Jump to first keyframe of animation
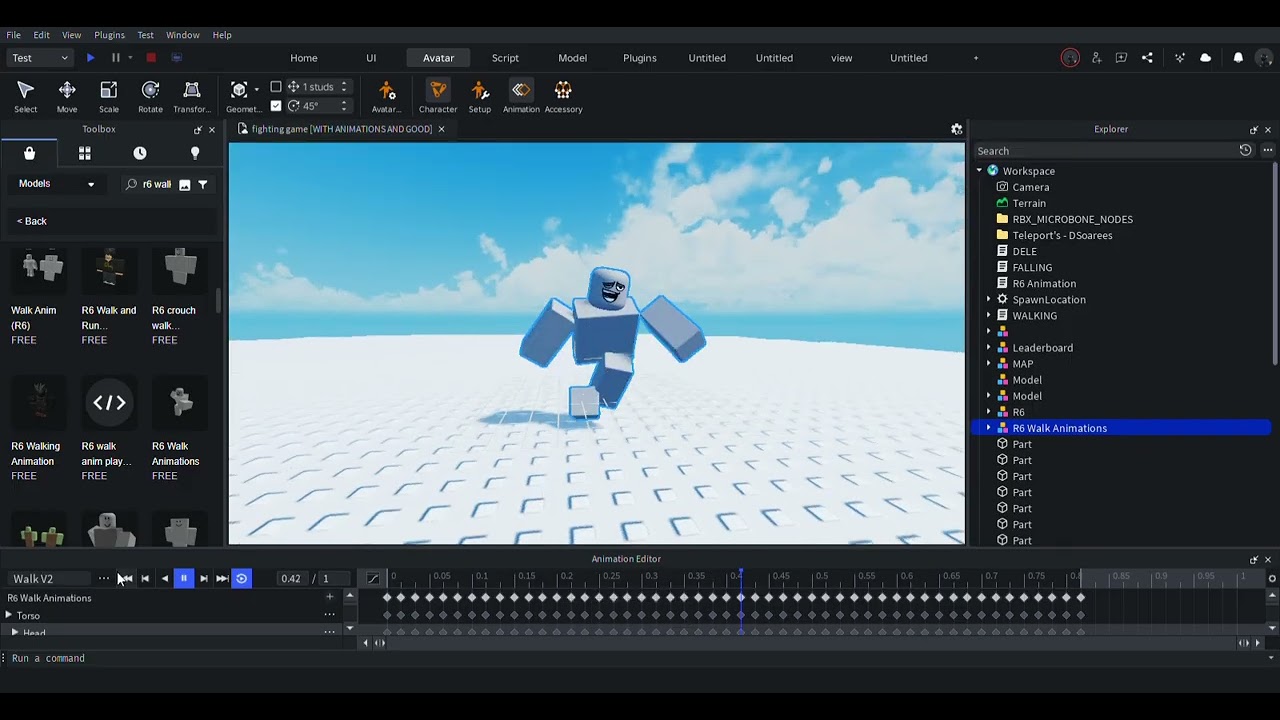 click(126, 579)
